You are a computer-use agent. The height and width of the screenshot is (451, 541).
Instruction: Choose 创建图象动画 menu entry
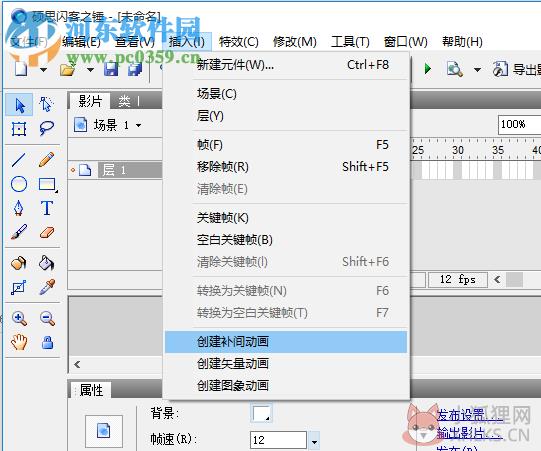click(x=287, y=385)
